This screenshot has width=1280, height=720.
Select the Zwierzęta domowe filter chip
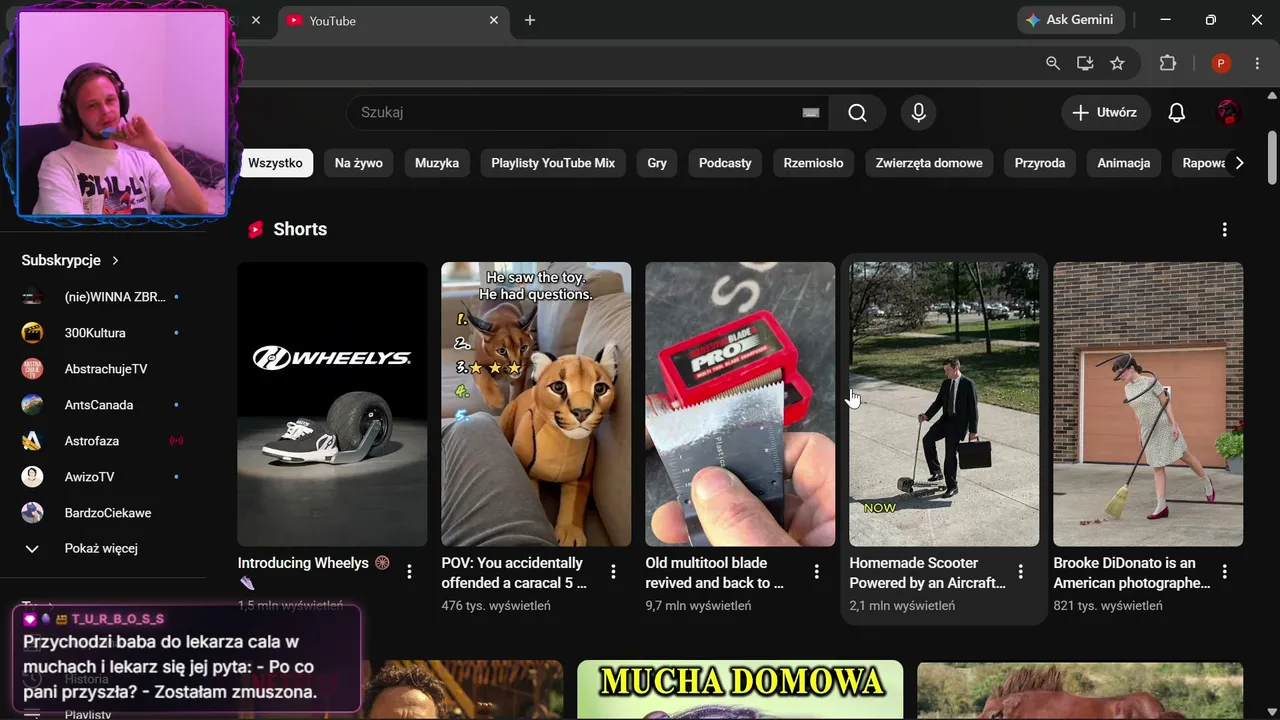pos(929,163)
